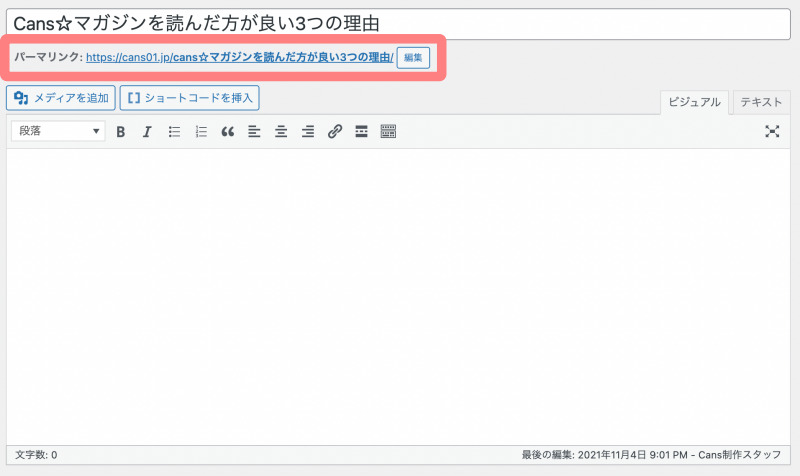Screen dimensions: 800x476
Task: Switch to the ビジュアル editor tab
Action: pos(694,102)
